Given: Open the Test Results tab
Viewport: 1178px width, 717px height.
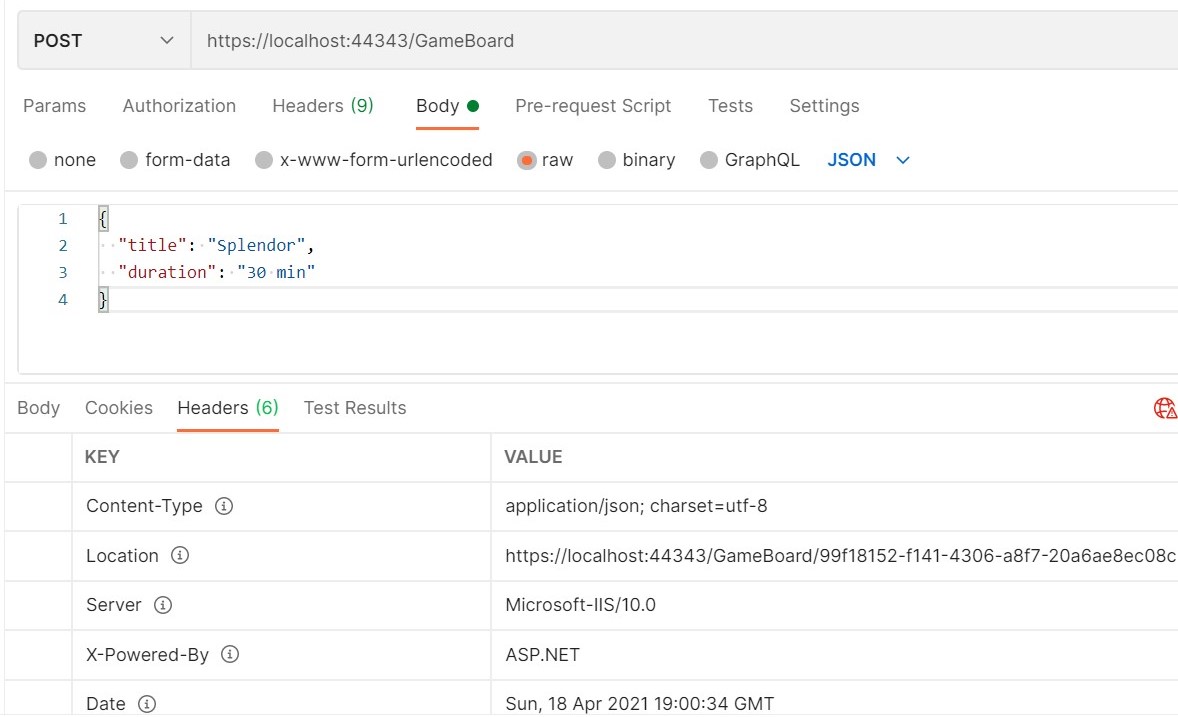Looking at the screenshot, I should pyautogui.click(x=355, y=408).
